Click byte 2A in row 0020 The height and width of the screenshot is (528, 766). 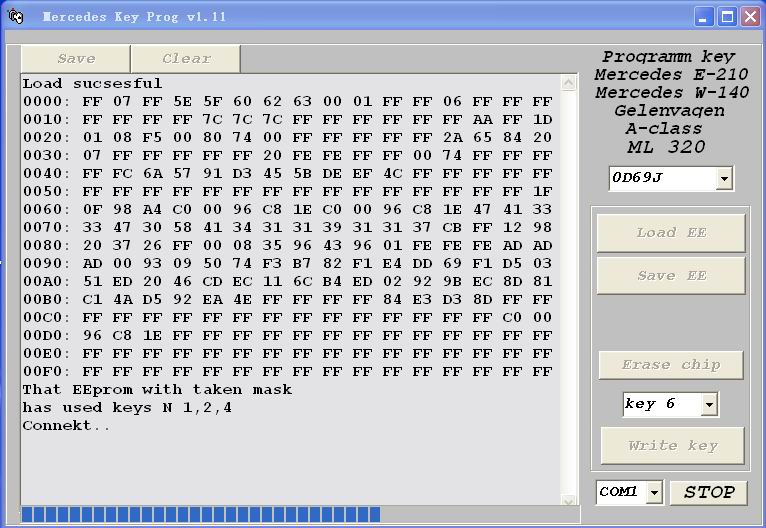tap(452, 137)
